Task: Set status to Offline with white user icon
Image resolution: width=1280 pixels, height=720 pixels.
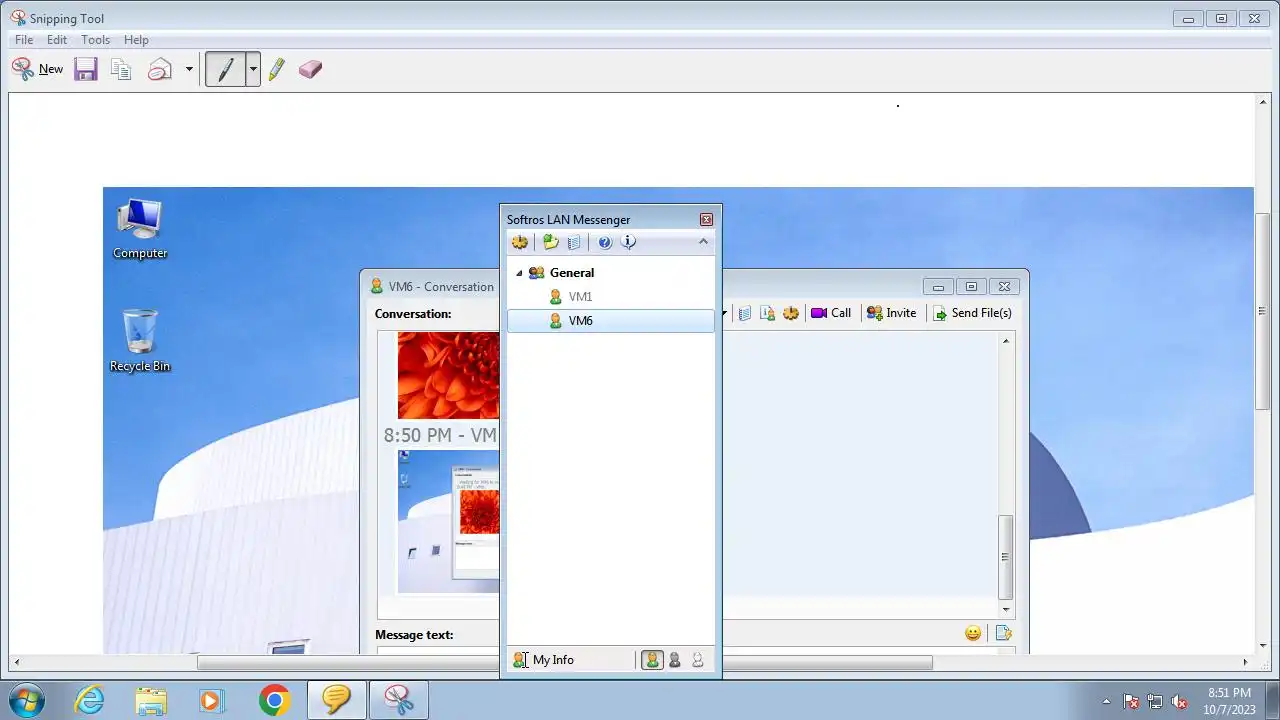Action: (x=698, y=660)
